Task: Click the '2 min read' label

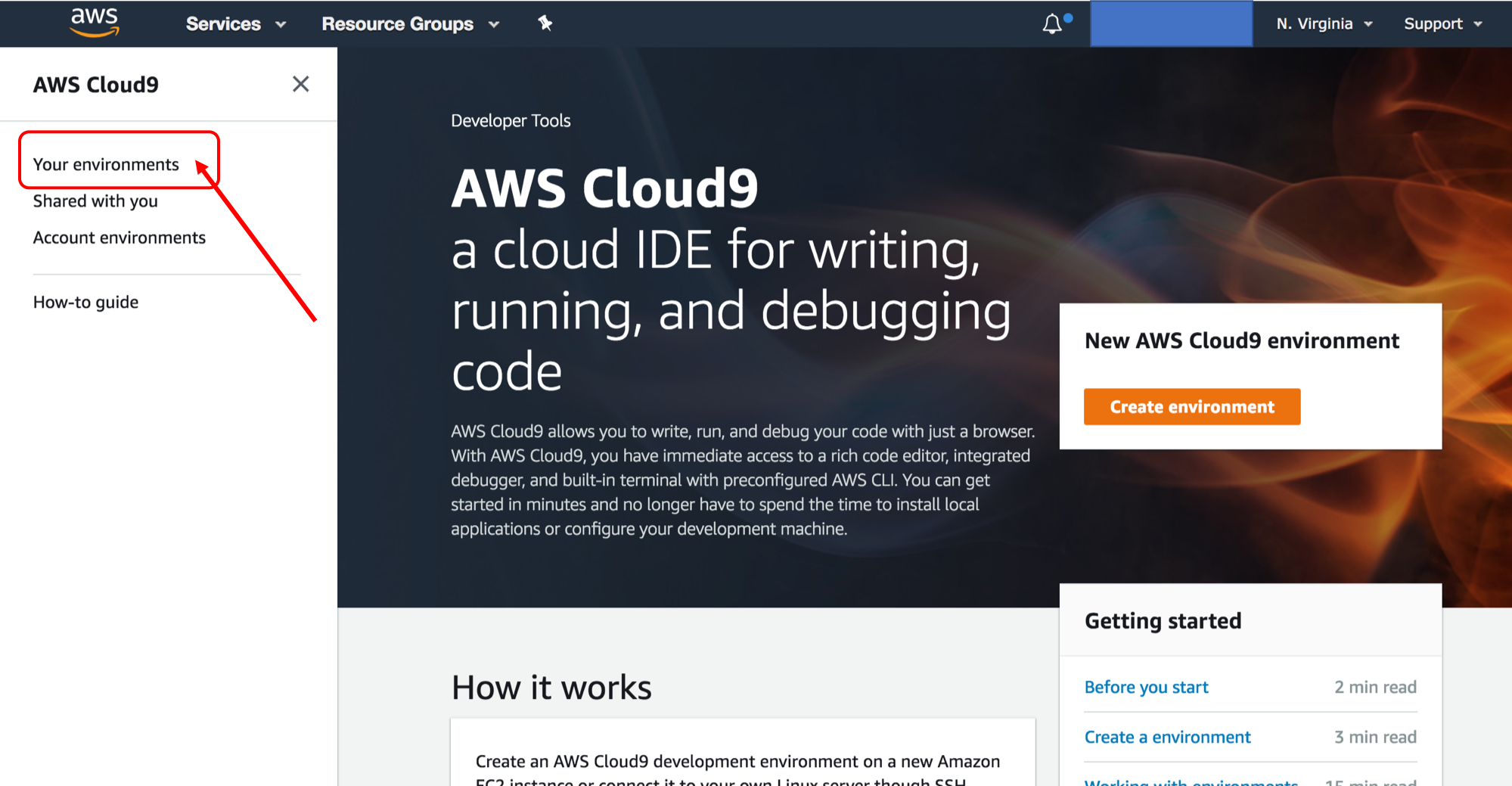Action: (1375, 687)
